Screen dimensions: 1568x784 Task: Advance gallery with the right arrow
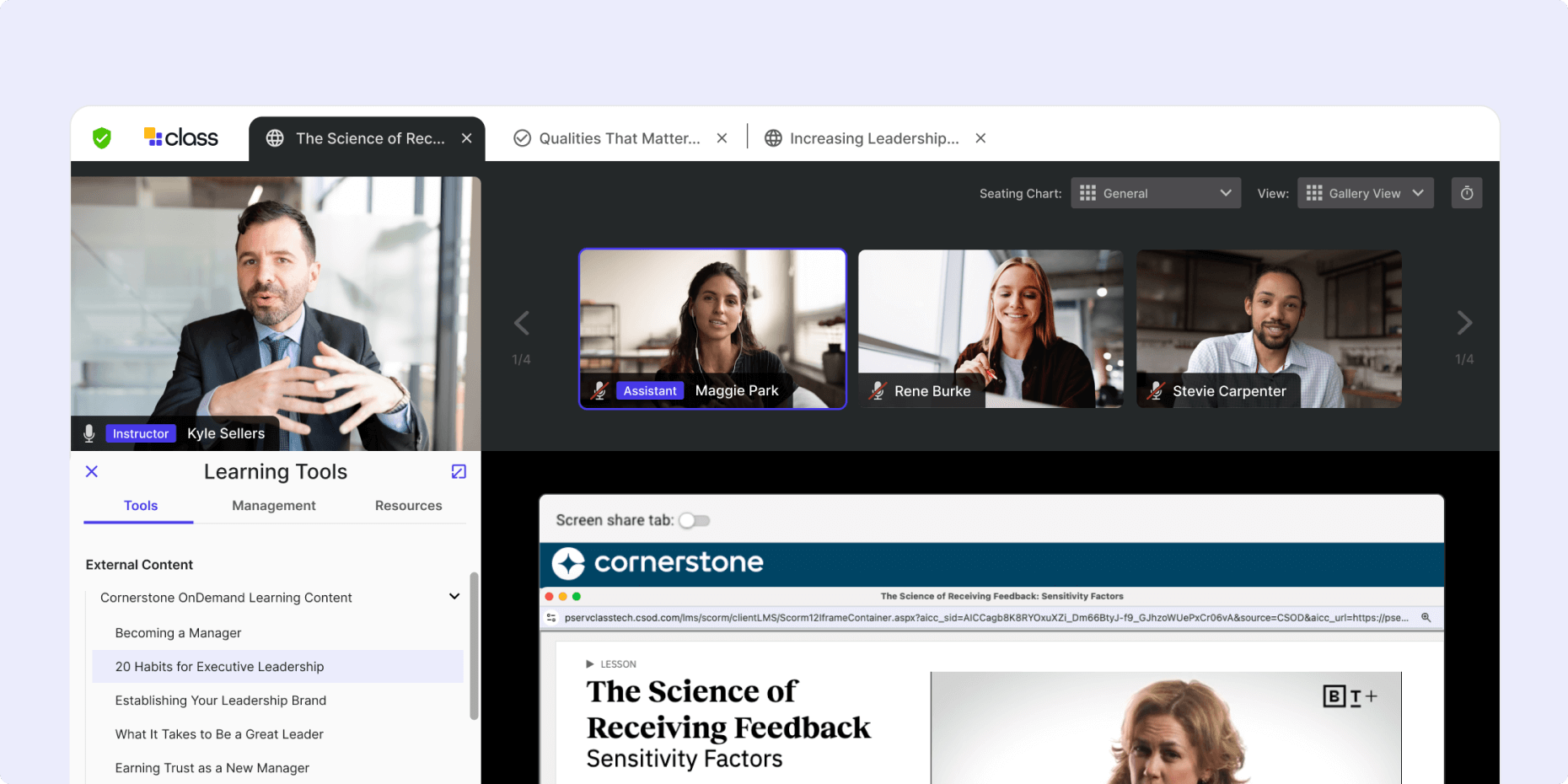pyautogui.click(x=1464, y=322)
